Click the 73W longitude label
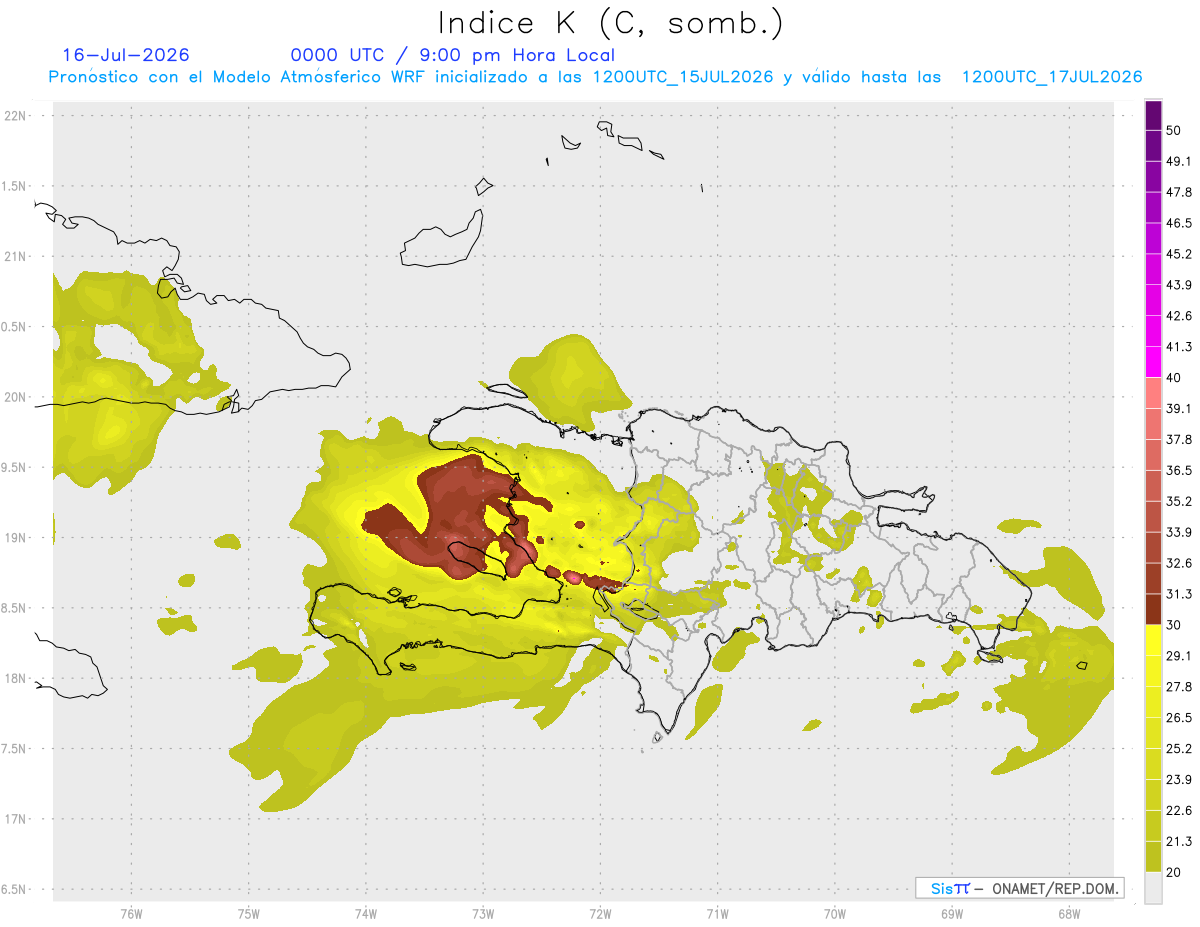Image resolution: width=1200 pixels, height=927 pixels. (483, 913)
